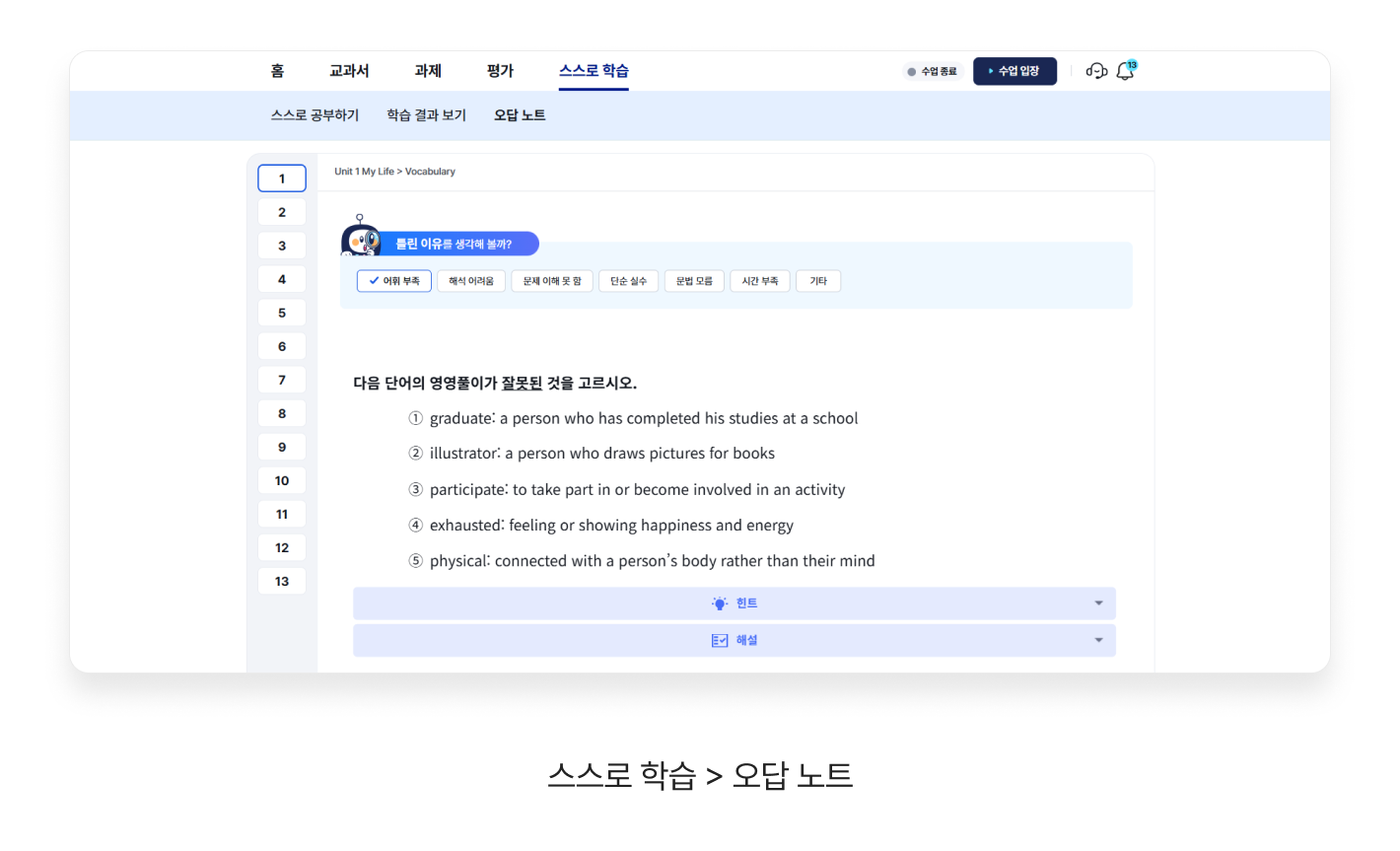Select the 해석 어려움 reason chip
The image size is (1400, 851).
tap(471, 281)
